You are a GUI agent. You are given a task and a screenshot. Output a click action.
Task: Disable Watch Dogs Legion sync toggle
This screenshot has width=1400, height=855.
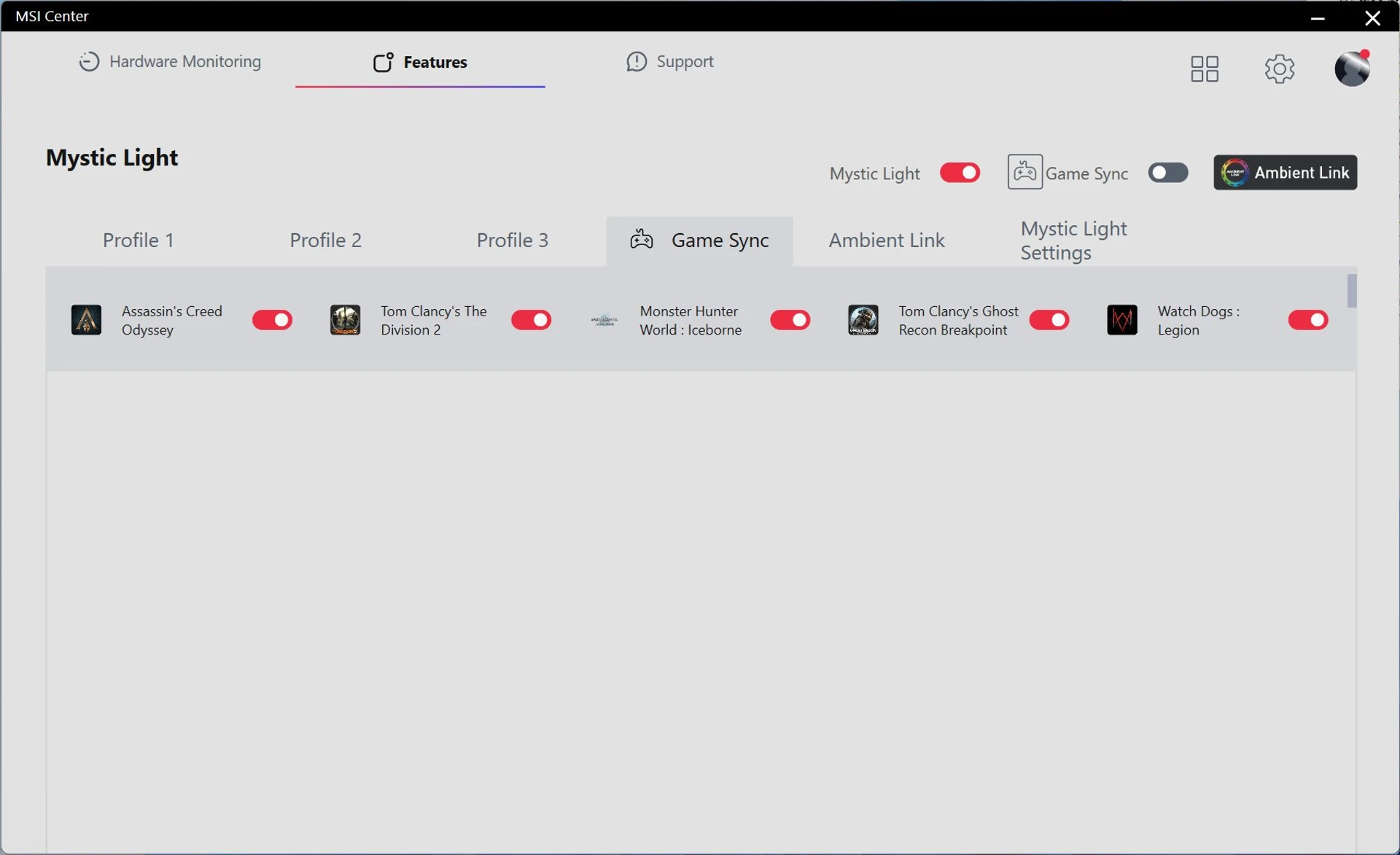(1307, 320)
